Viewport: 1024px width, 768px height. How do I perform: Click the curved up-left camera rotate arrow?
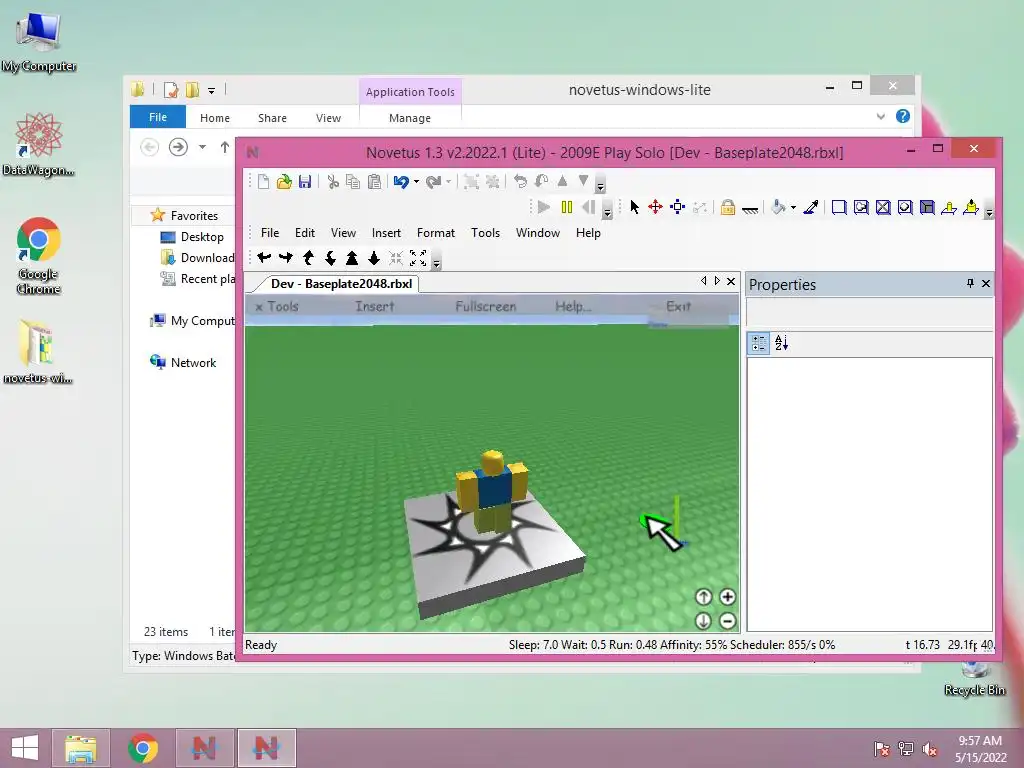308,258
